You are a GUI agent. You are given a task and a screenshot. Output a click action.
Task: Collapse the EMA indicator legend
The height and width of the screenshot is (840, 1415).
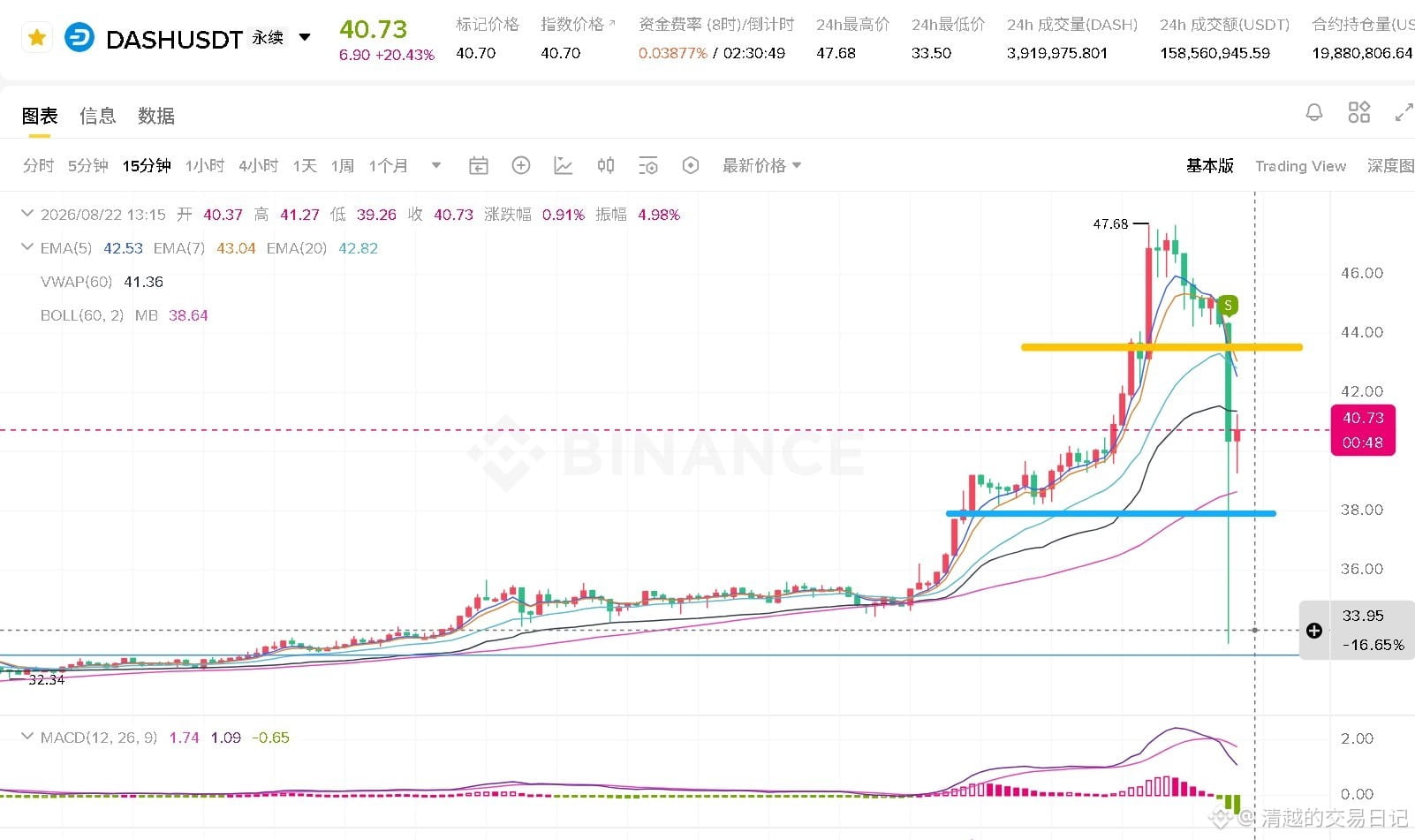pos(27,247)
